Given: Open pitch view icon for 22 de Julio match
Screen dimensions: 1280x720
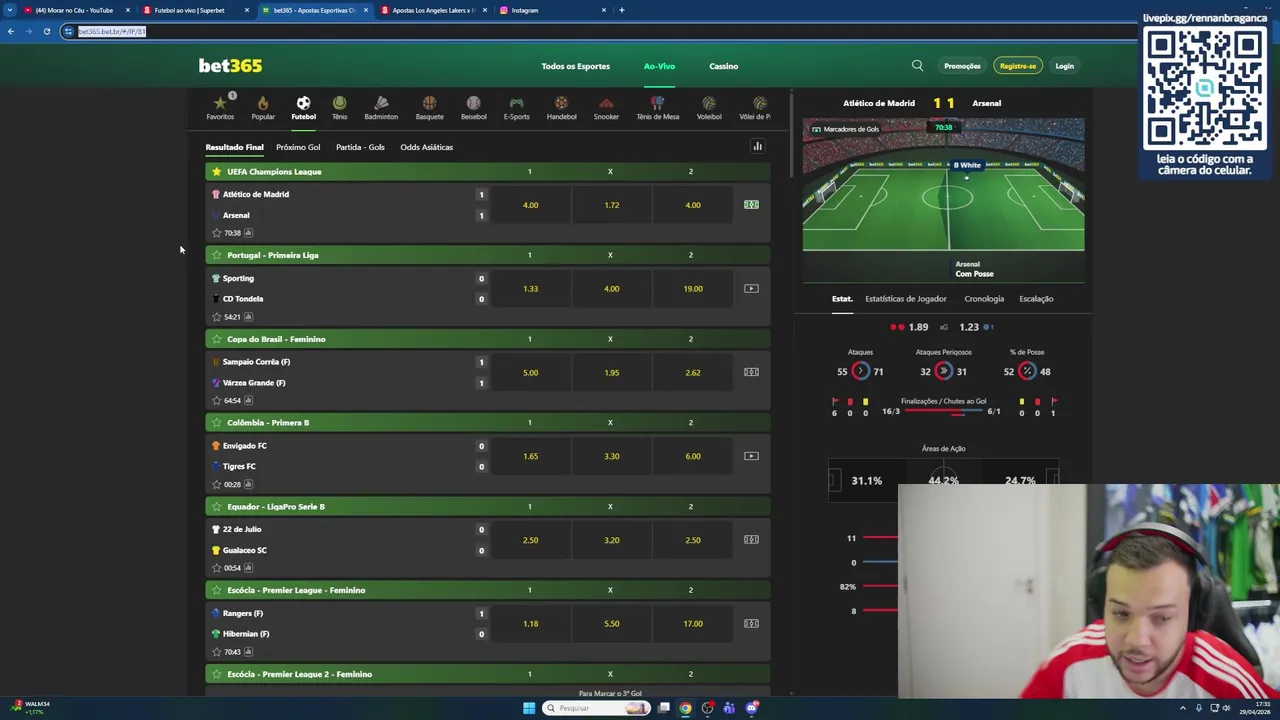Looking at the screenshot, I should (x=751, y=540).
